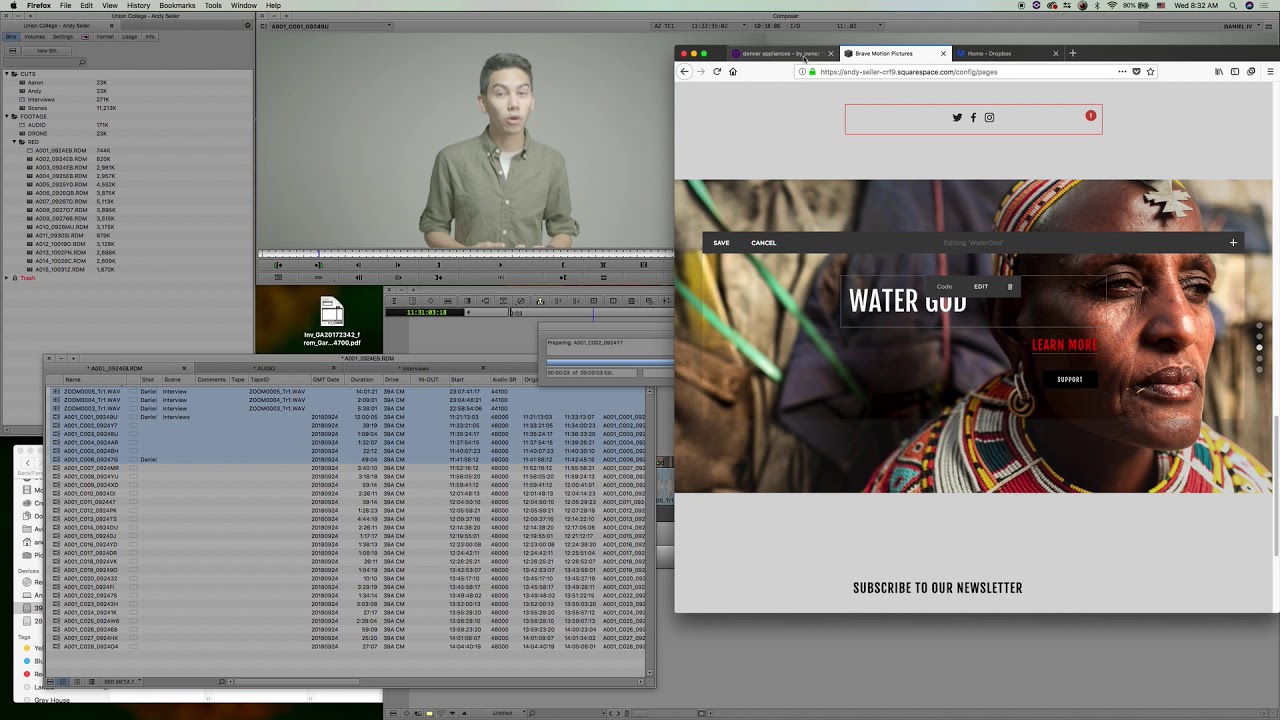Click the search magnifier in the project bin panel
Viewport: 1280px width, 720px height.
[x=82, y=62]
